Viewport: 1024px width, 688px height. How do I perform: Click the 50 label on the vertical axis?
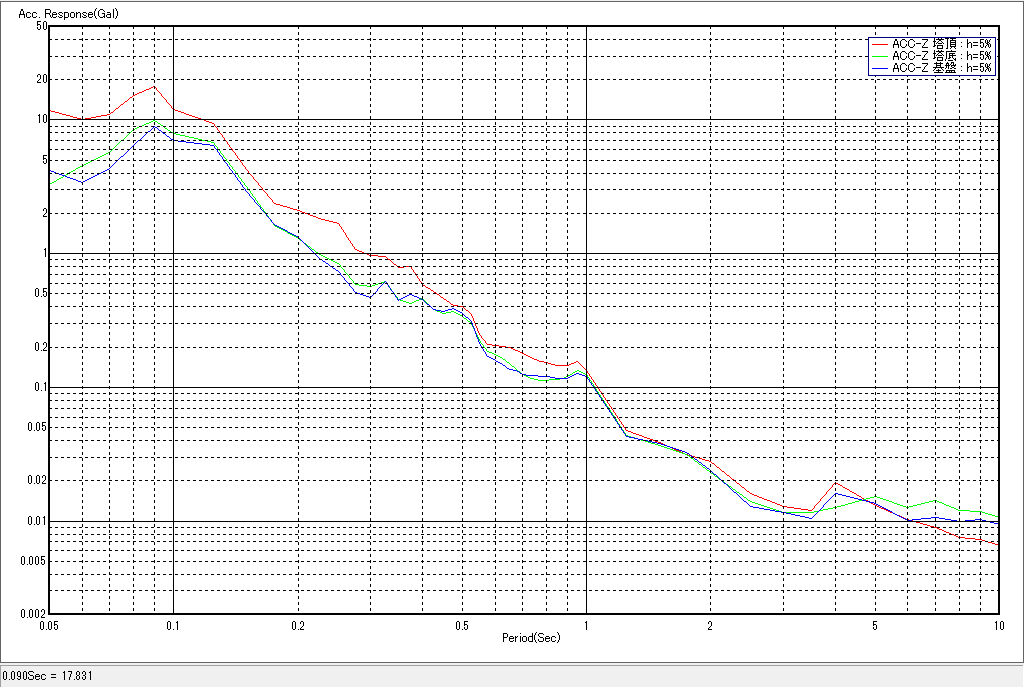pyautogui.click(x=42, y=26)
